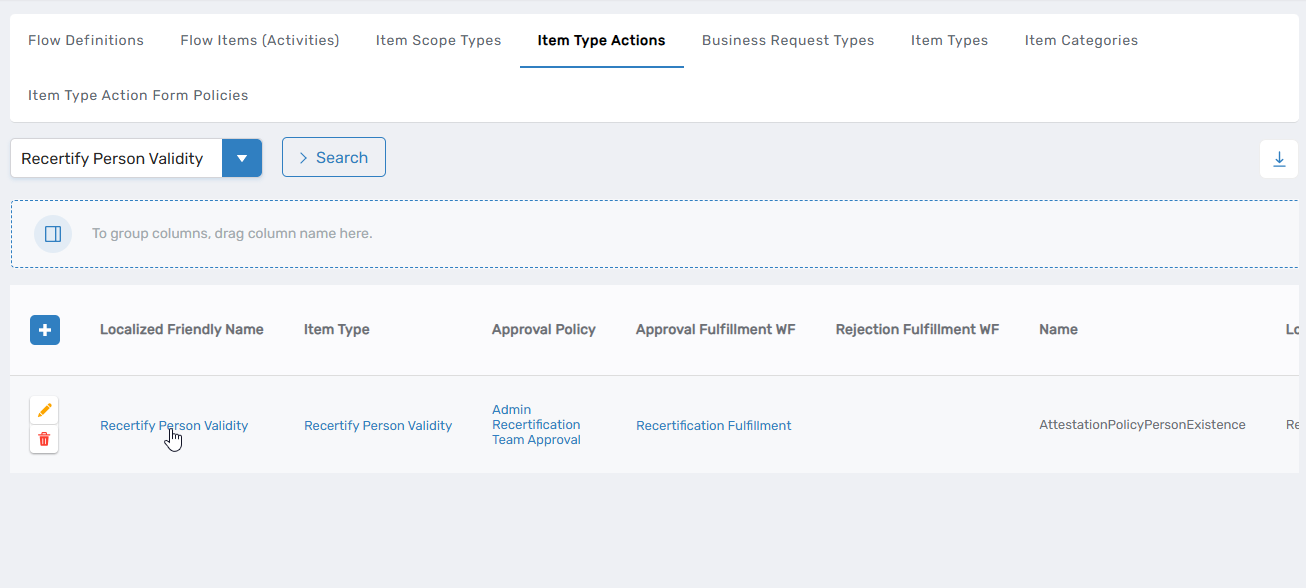Viewport: 1306px width, 588px height.
Task: Open the Flow Items (Activities) tab
Action: 259,41
